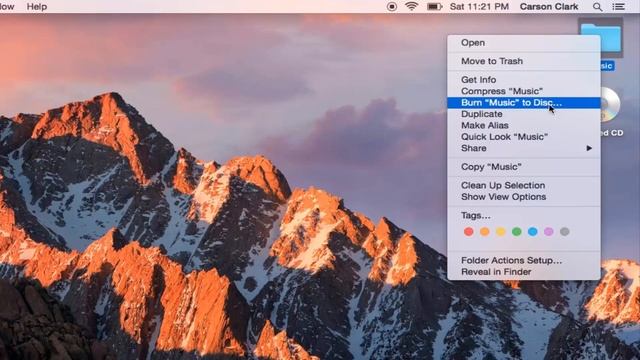Expand the Share submenu
Viewport: 640px width, 360px height.
pos(524,148)
